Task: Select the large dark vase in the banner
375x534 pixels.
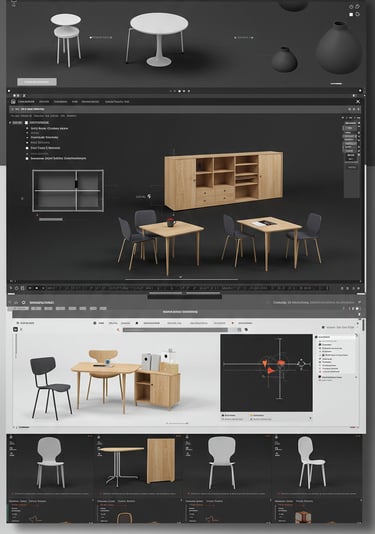Action: [338, 48]
